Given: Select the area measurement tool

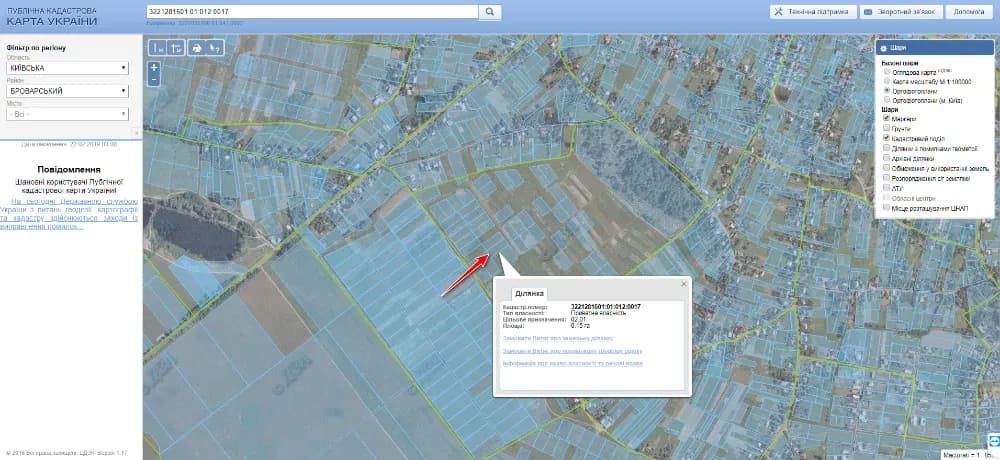Looking at the screenshot, I should click(x=176, y=48).
